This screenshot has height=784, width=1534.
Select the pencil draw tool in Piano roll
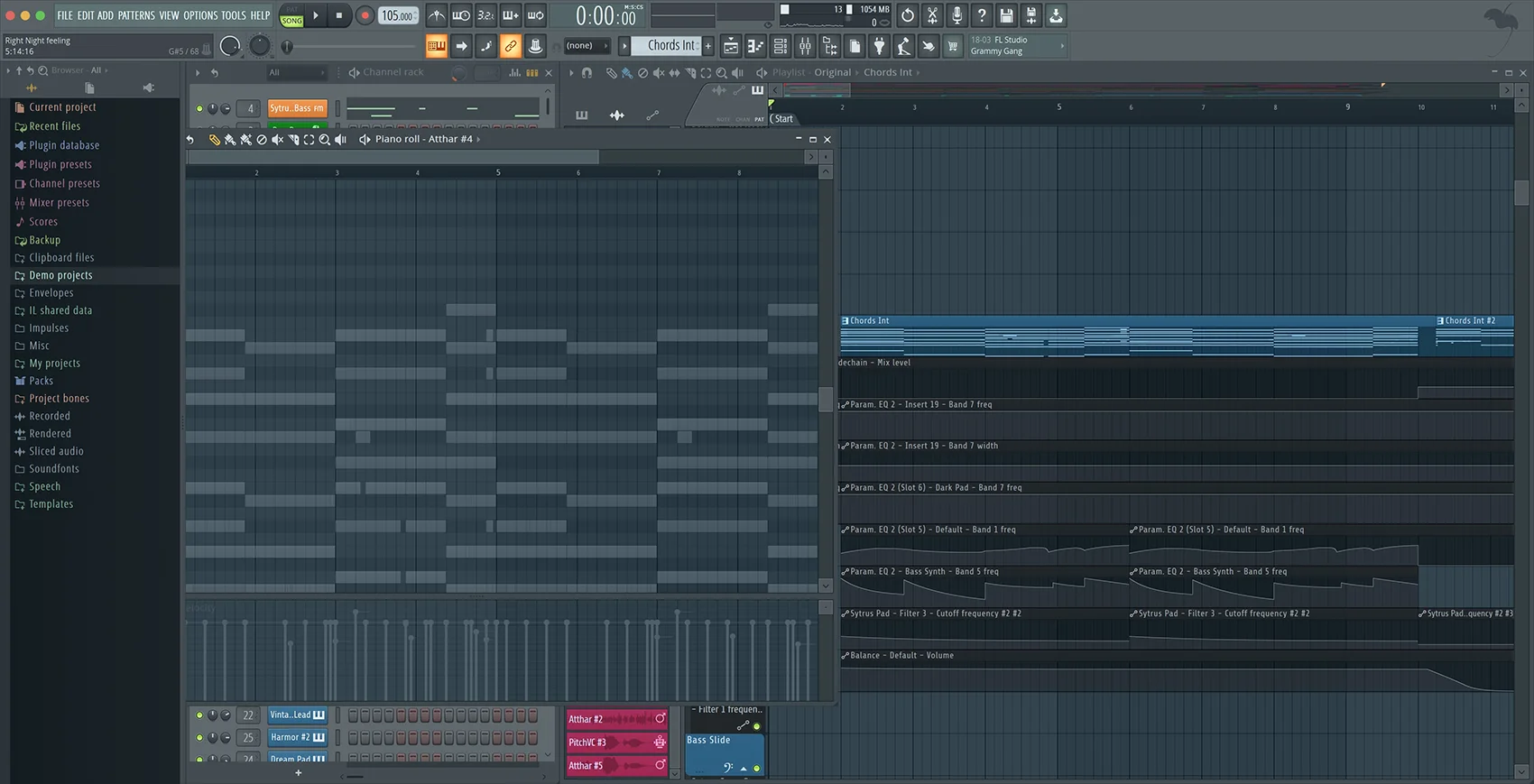(x=214, y=140)
